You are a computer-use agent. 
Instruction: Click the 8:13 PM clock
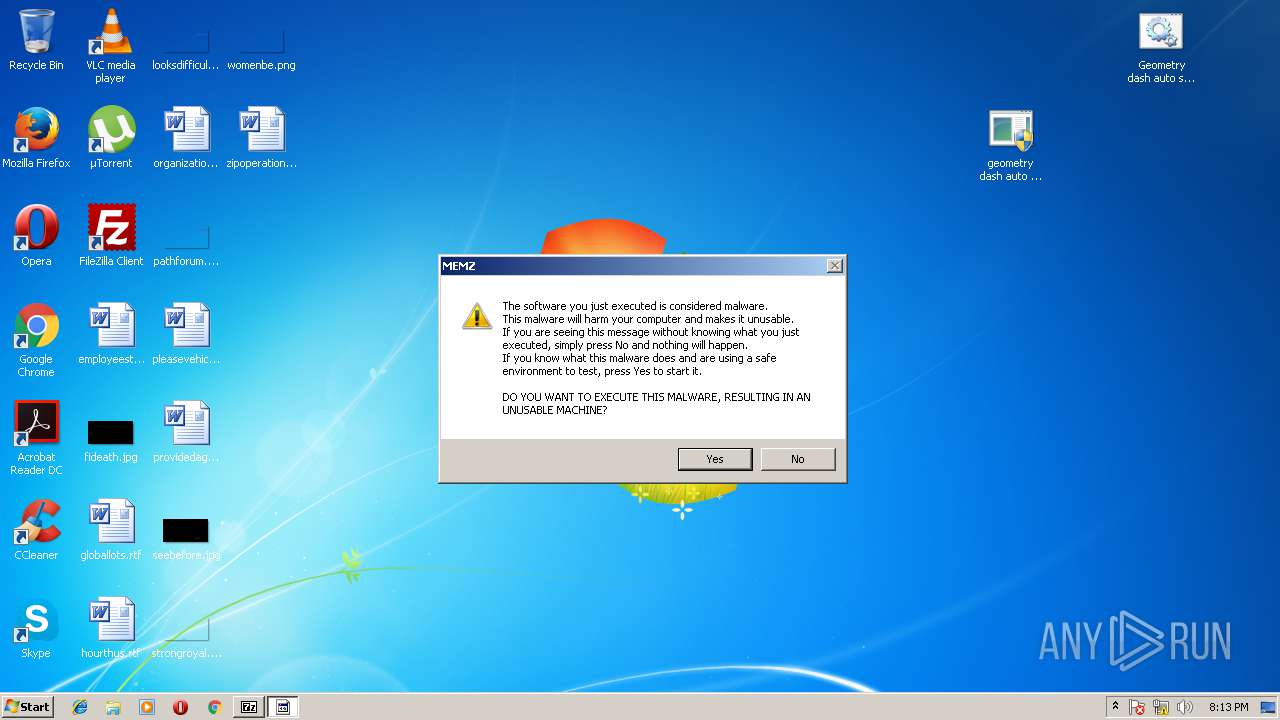click(1228, 707)
